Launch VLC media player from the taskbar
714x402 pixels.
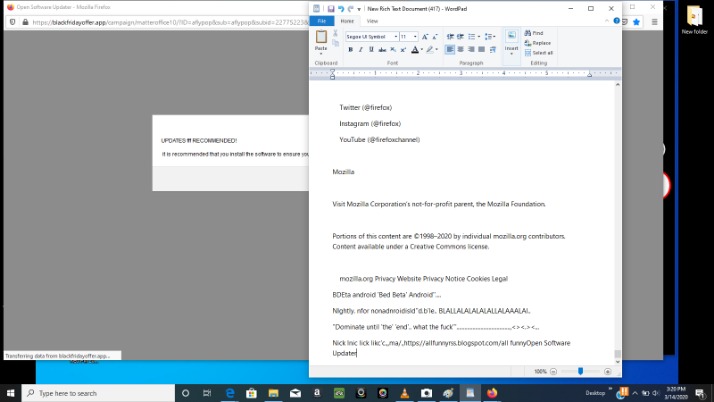(x=404, y=393)
